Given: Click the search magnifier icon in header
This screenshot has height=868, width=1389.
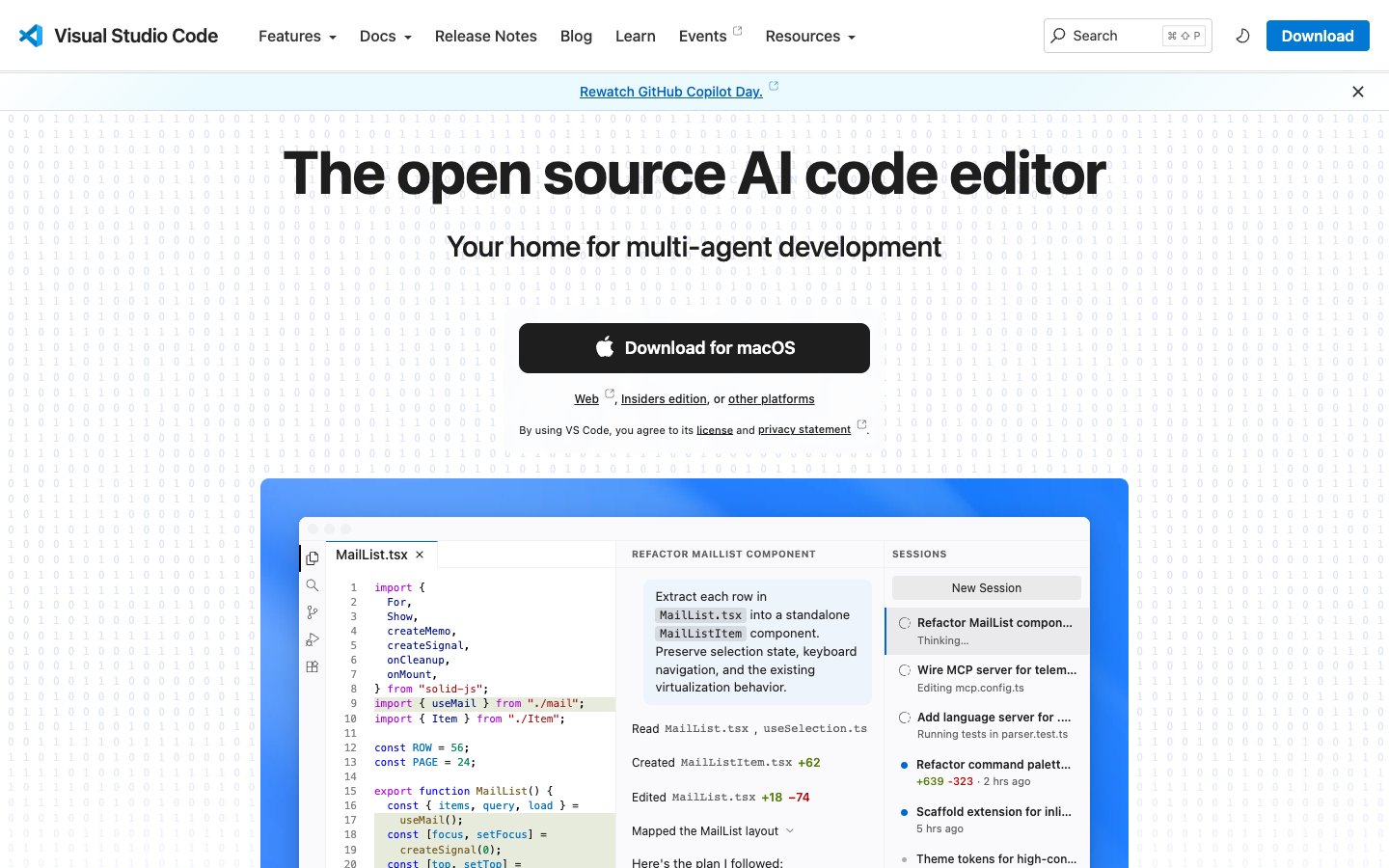Looking at the screenshot, I should tap(1058, 36).
